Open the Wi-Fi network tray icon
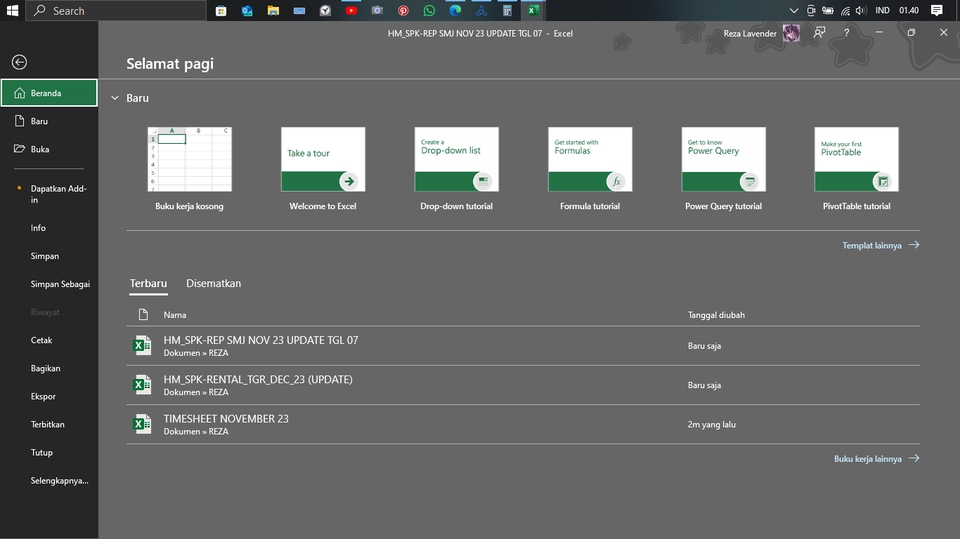 (845, 10)
